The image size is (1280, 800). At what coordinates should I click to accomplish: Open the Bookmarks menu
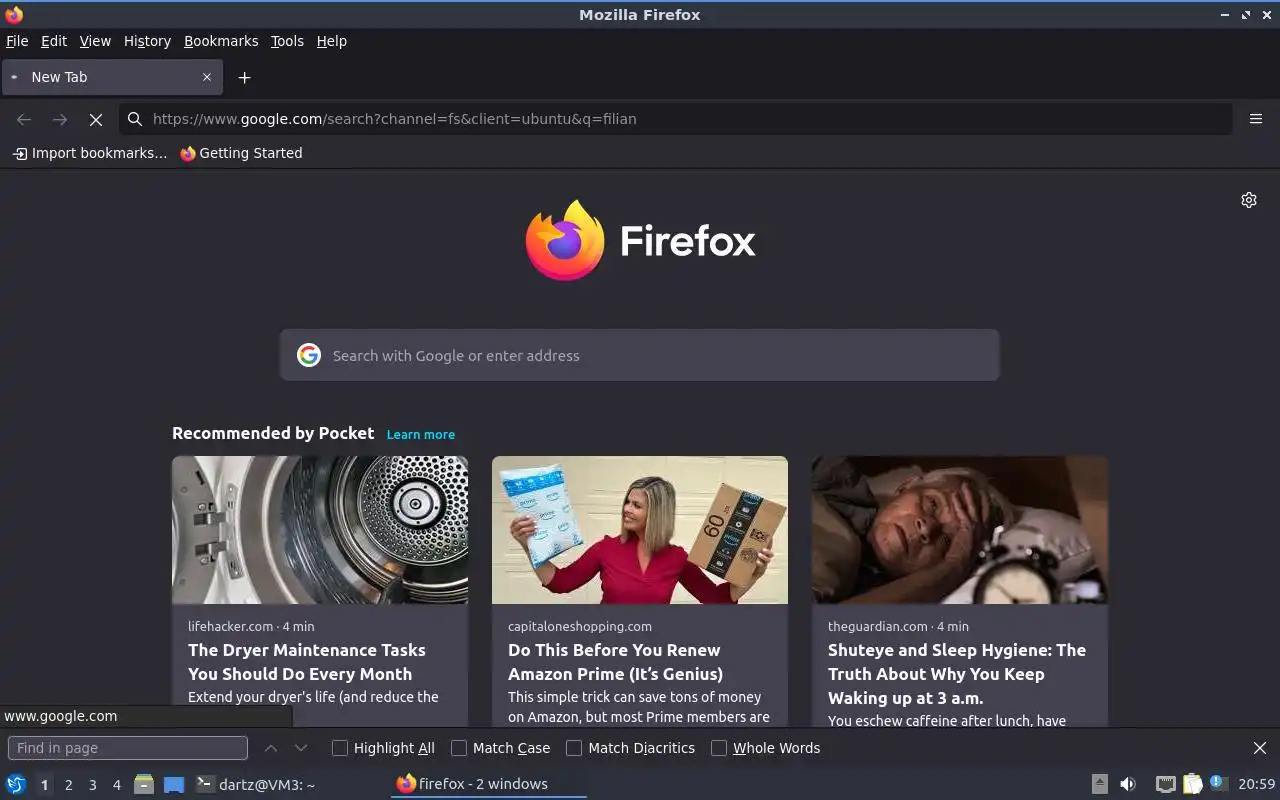(x=221, y=41)
